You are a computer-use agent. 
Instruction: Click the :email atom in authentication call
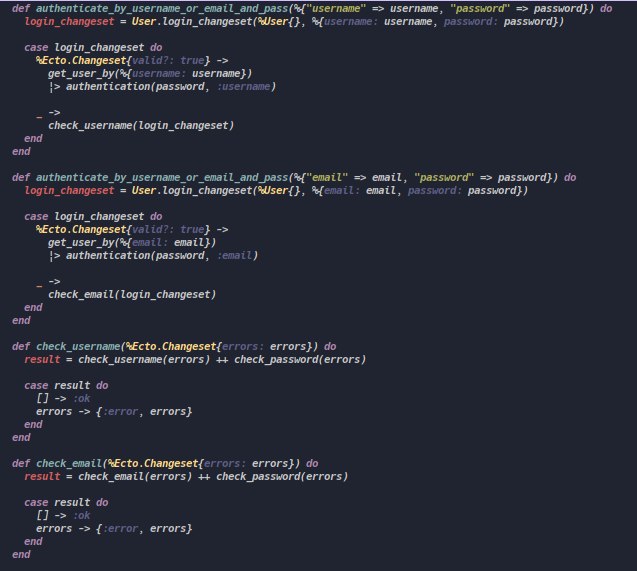(234, 255)
